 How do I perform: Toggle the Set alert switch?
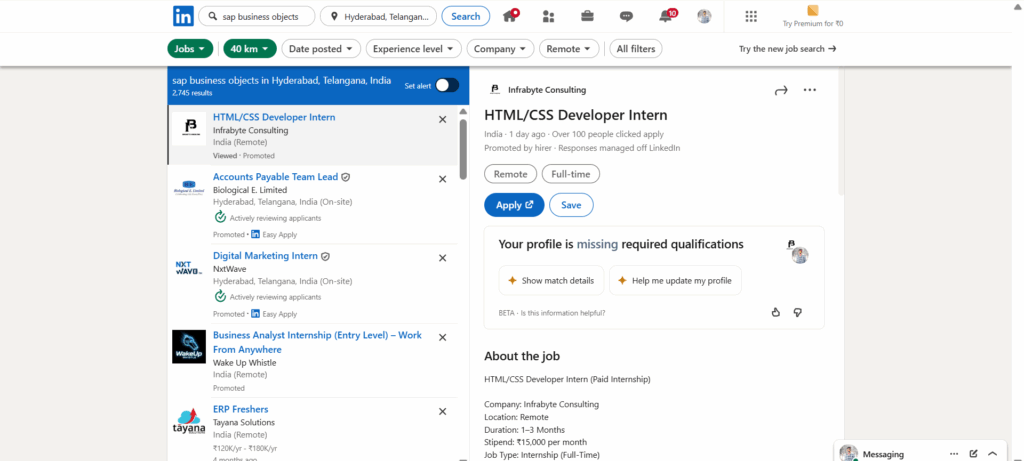447,86
